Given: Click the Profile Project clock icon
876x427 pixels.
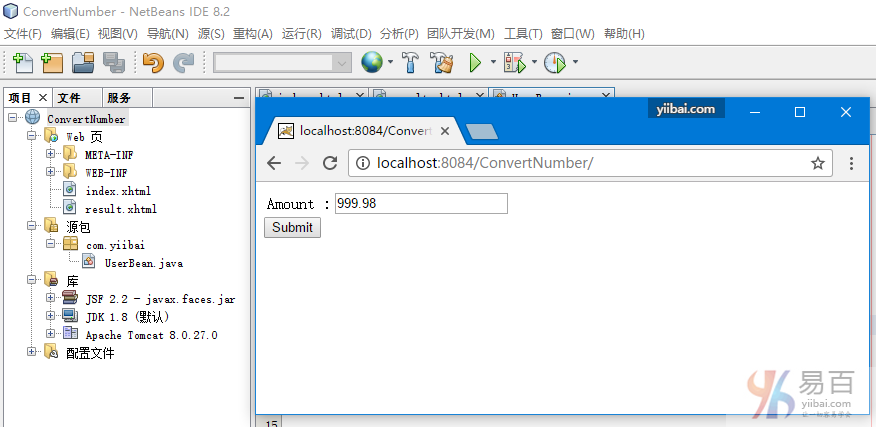Looking at the screenshot, I should coord(554,63).
